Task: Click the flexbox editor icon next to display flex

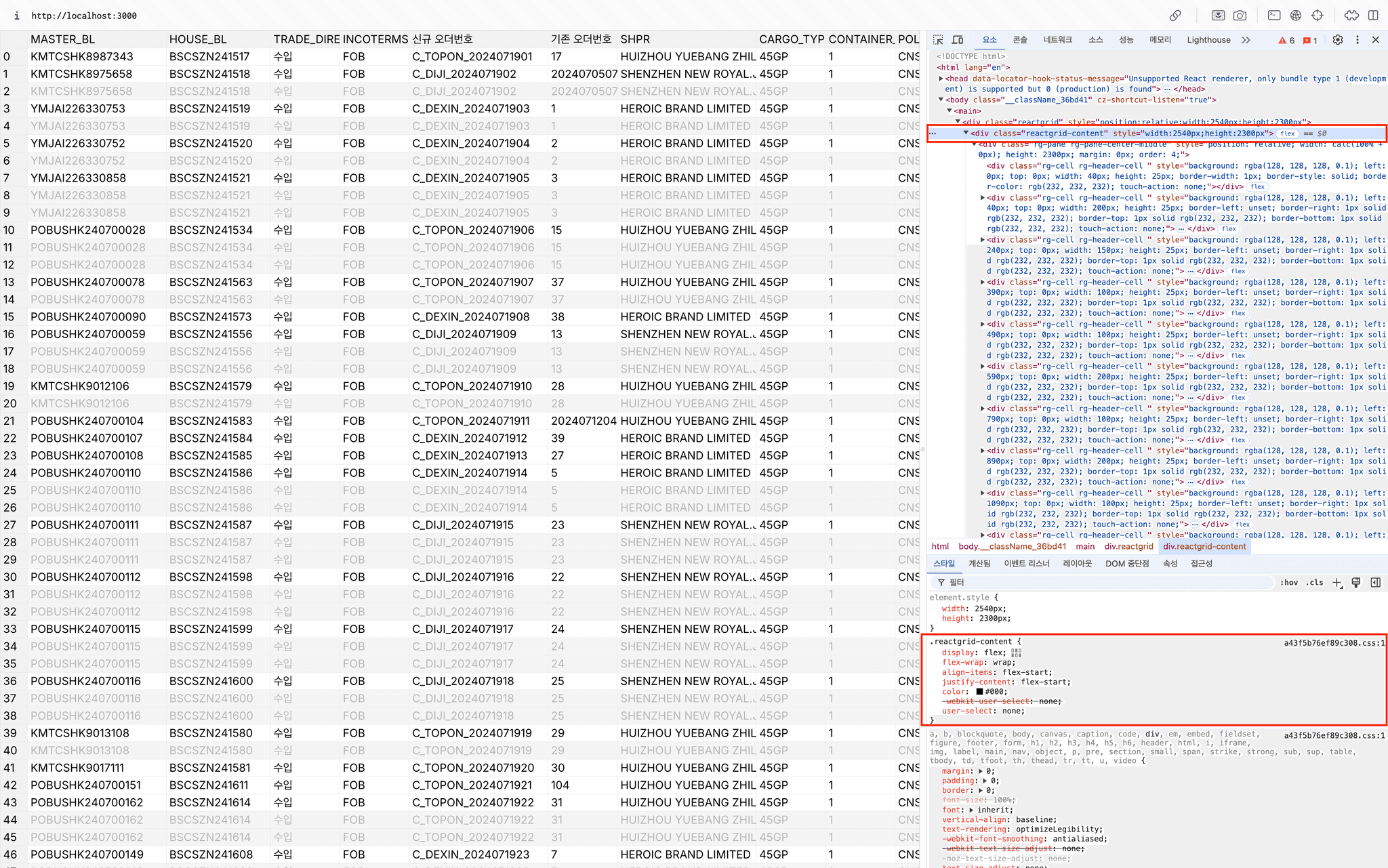Action: [x=1016, y=653]
